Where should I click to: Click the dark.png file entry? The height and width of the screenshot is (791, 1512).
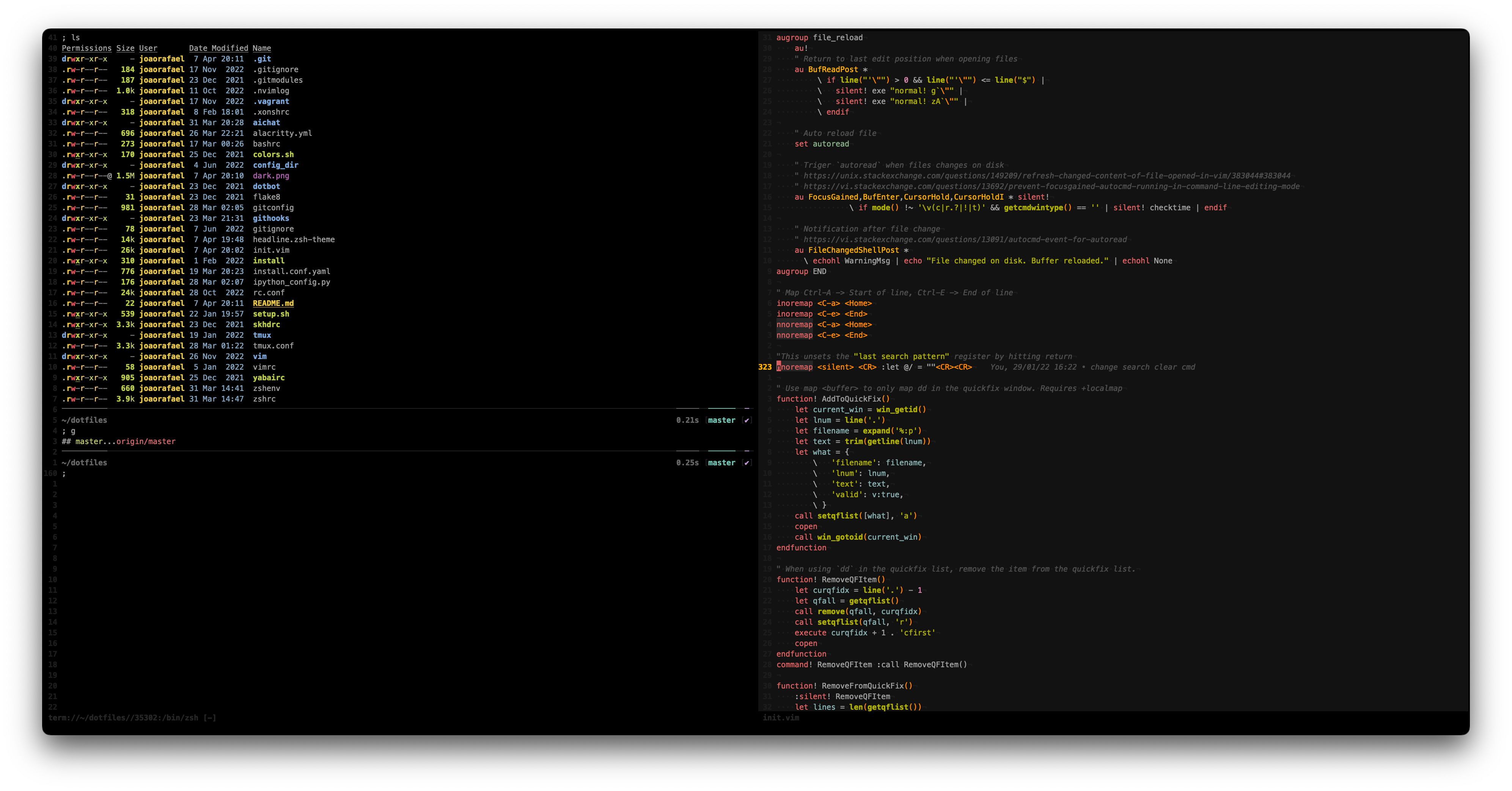270,176
